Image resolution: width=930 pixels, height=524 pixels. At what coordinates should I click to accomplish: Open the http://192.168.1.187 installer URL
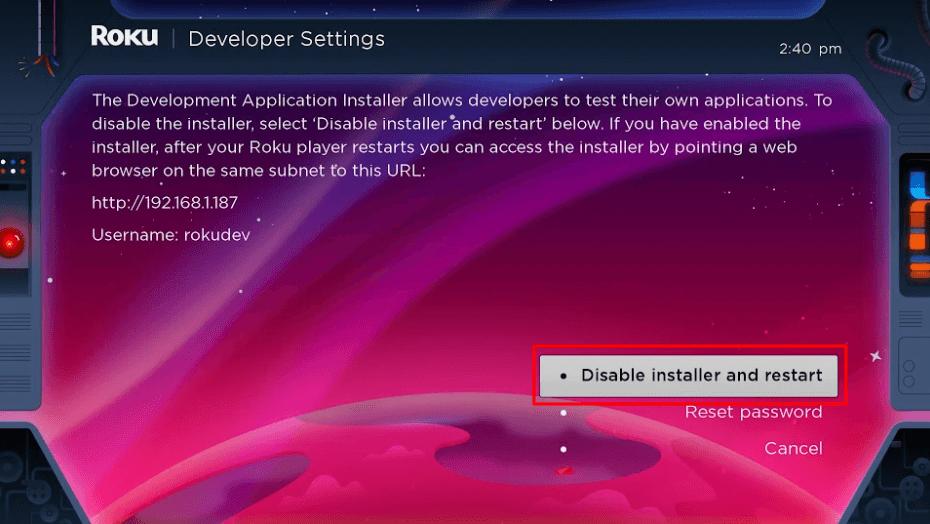164,203
